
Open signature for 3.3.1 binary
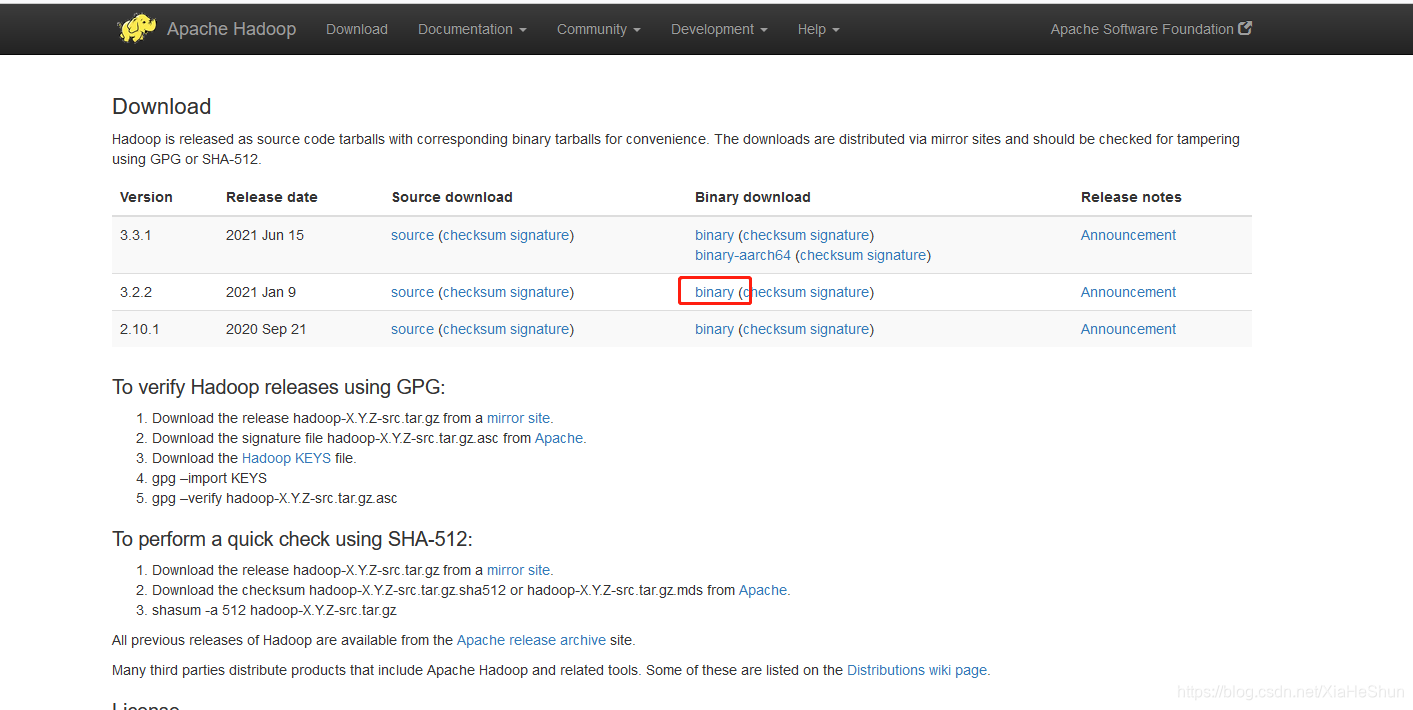click(839, 235)
